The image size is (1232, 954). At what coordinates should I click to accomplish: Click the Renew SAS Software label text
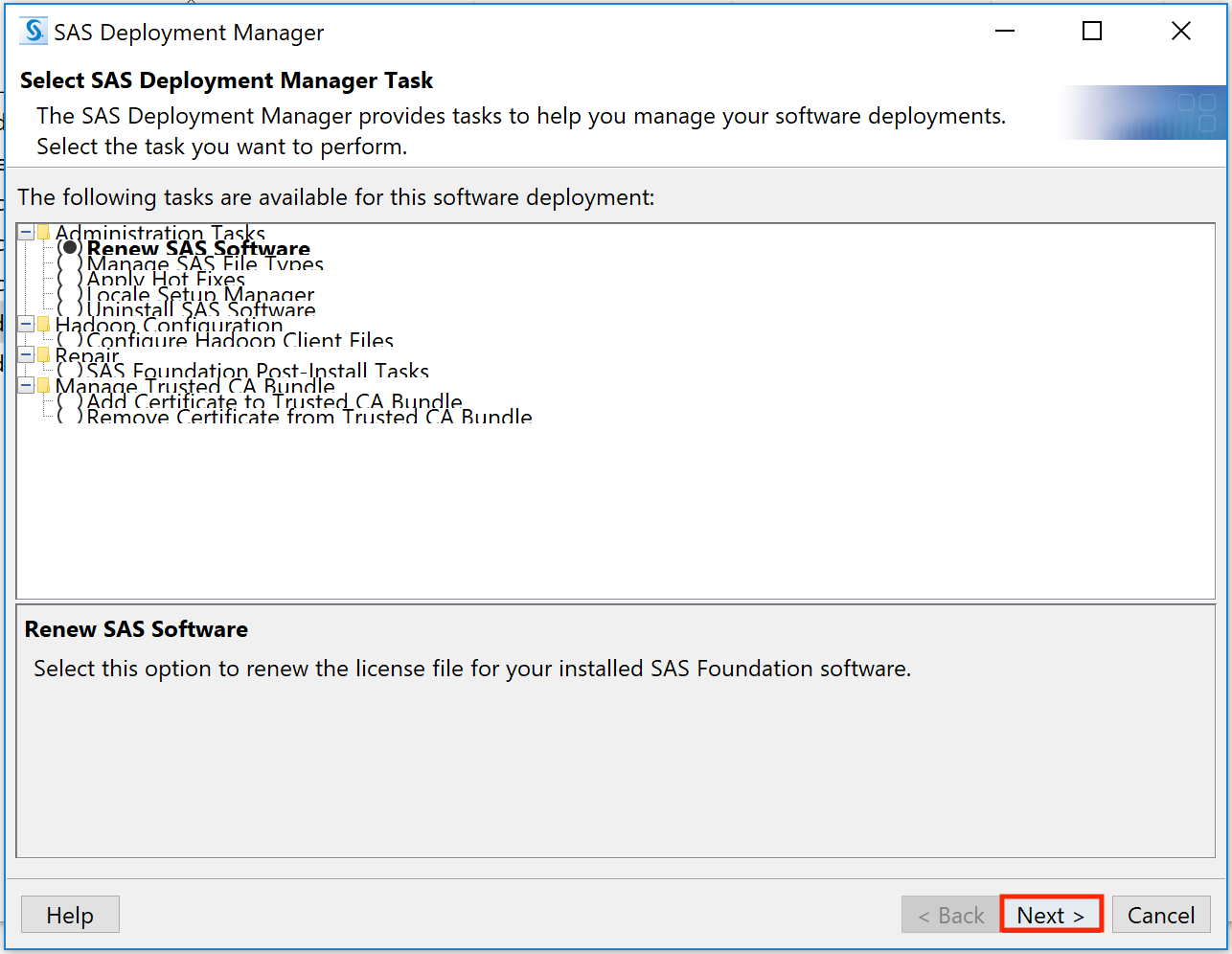coord(198,248)
